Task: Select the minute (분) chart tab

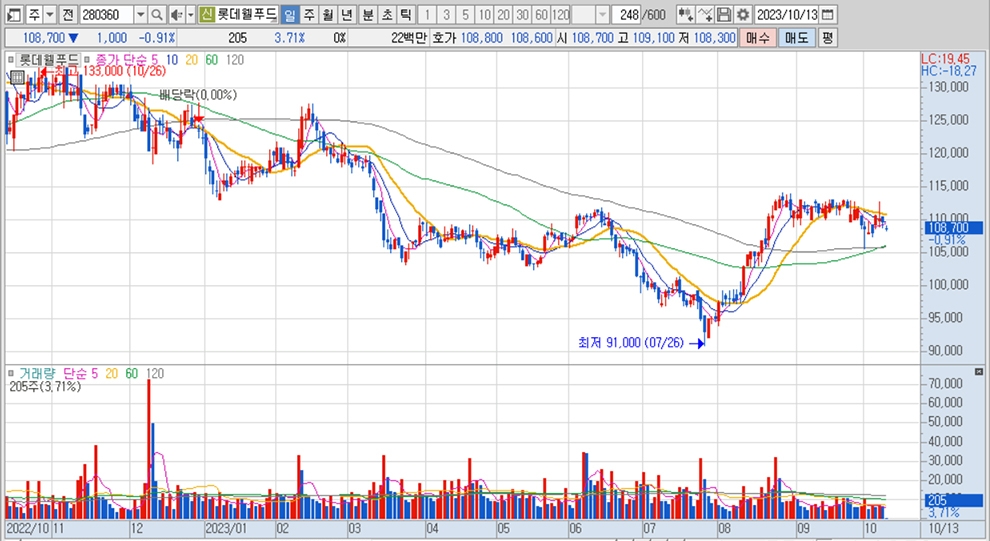Action: 366,15
